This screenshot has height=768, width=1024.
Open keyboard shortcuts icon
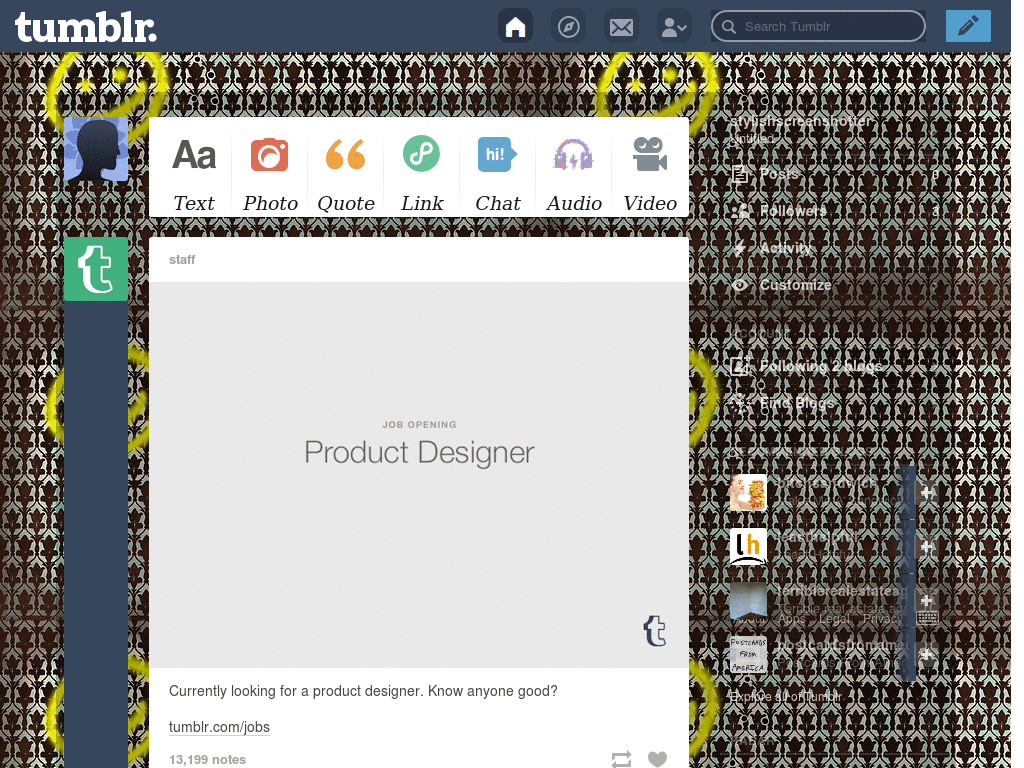point(927,617)
